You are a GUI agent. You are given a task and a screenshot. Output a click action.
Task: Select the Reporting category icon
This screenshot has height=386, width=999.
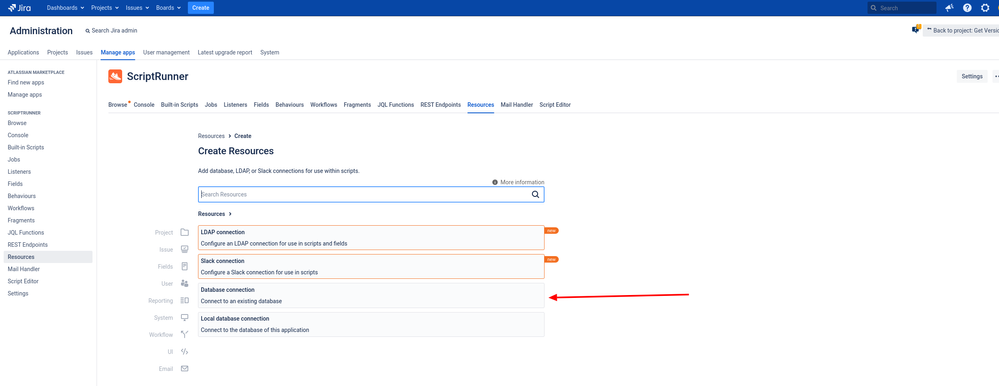(x=185, y=300)
